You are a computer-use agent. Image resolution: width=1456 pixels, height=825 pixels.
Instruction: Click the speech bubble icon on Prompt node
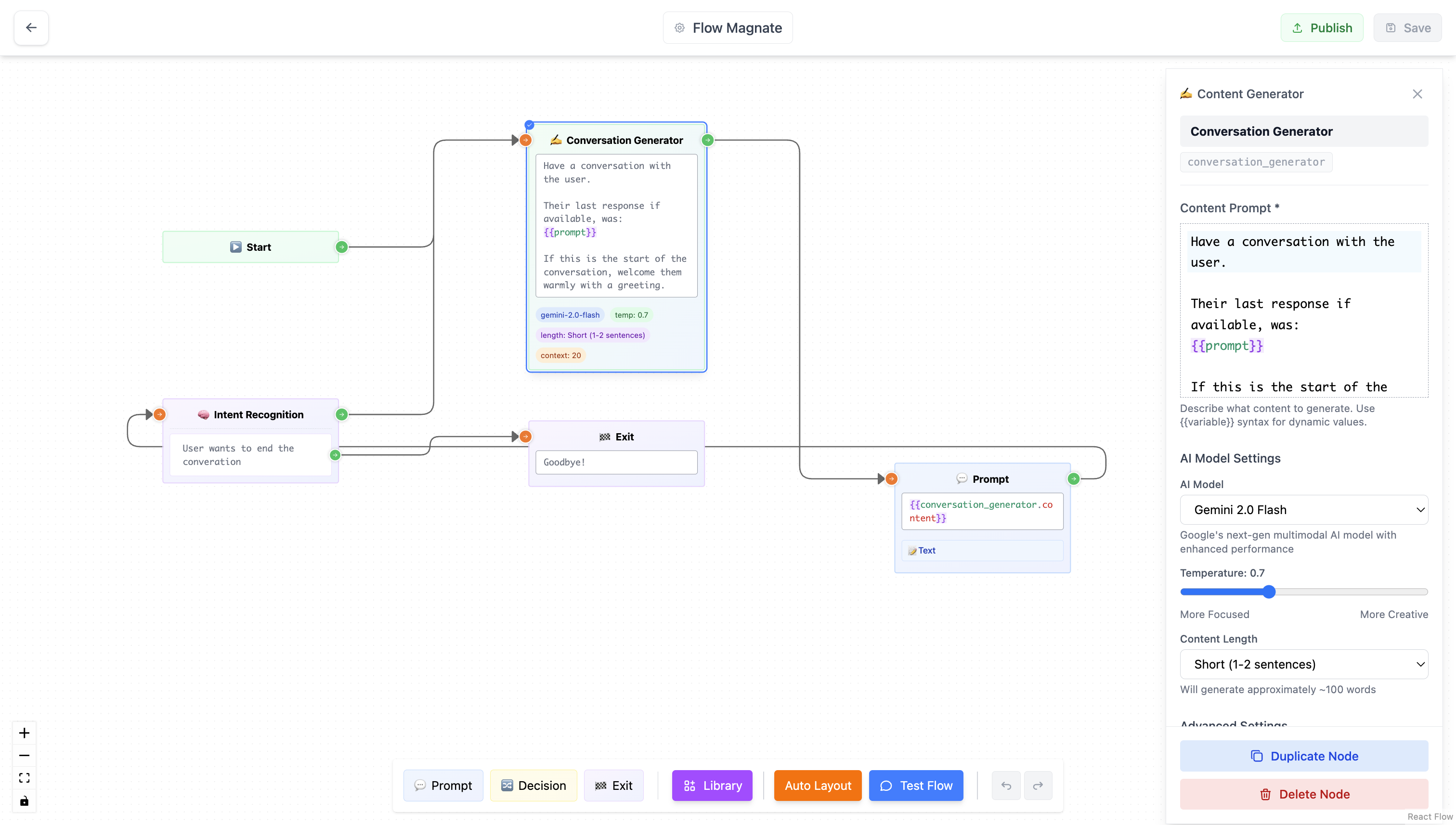(962, 479)
